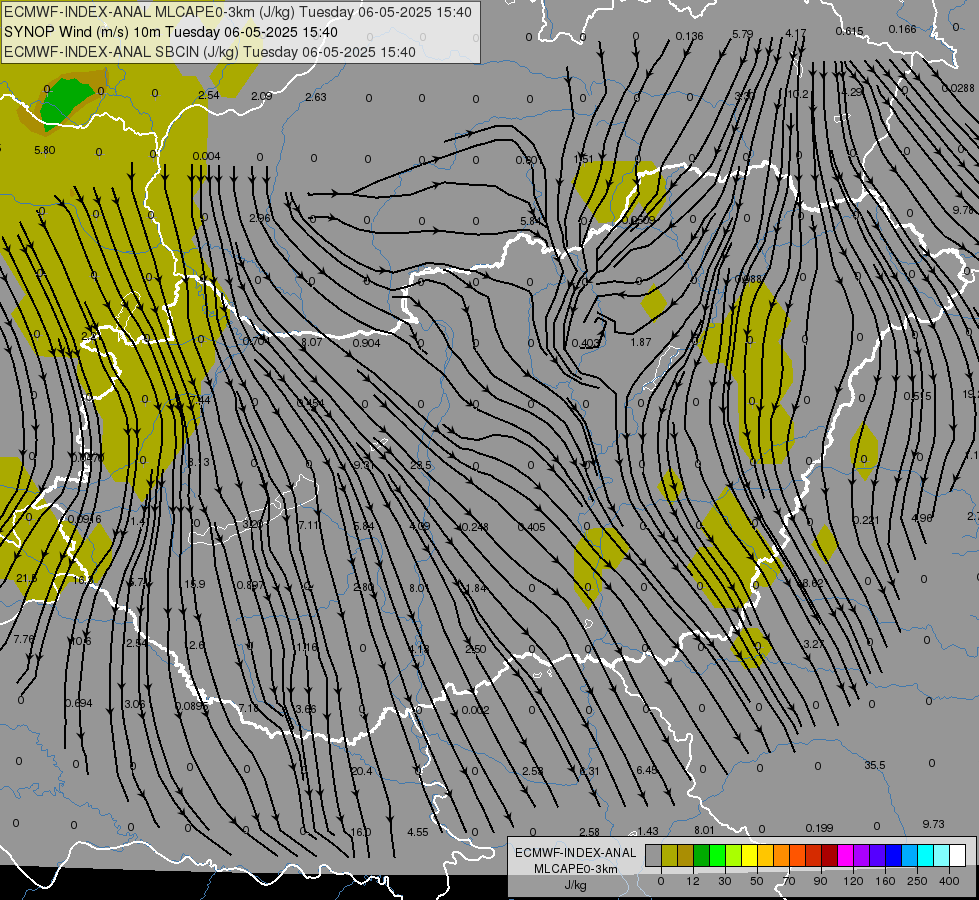The width and height of the screenshot is (979, 900).
Task: Click the map value 4.96
Action: tap(922, 518)
